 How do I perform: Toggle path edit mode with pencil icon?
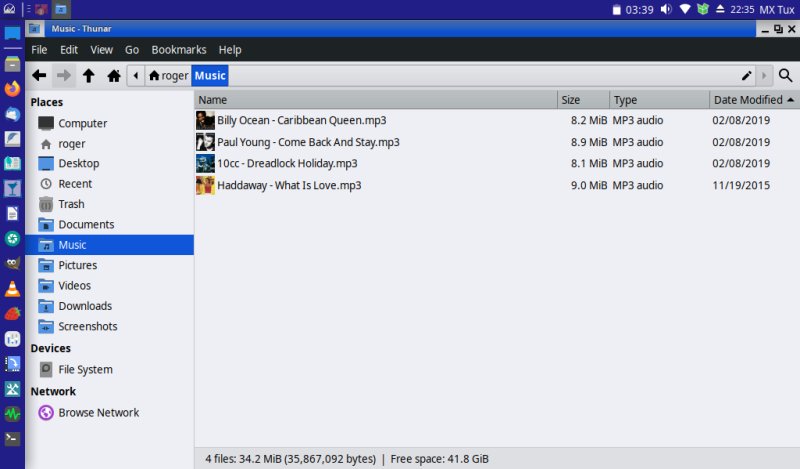coord(746,76)
